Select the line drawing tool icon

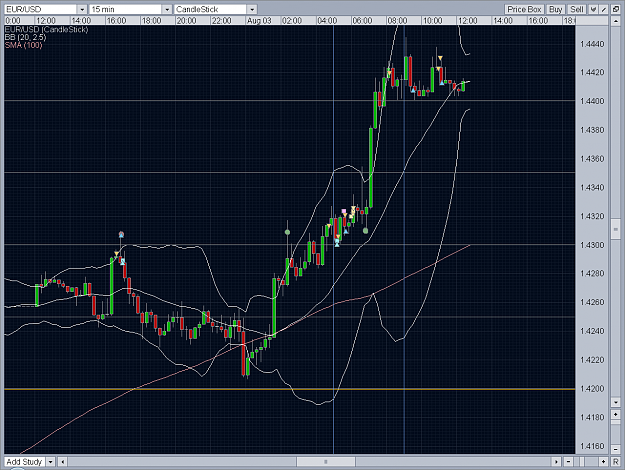604,9
